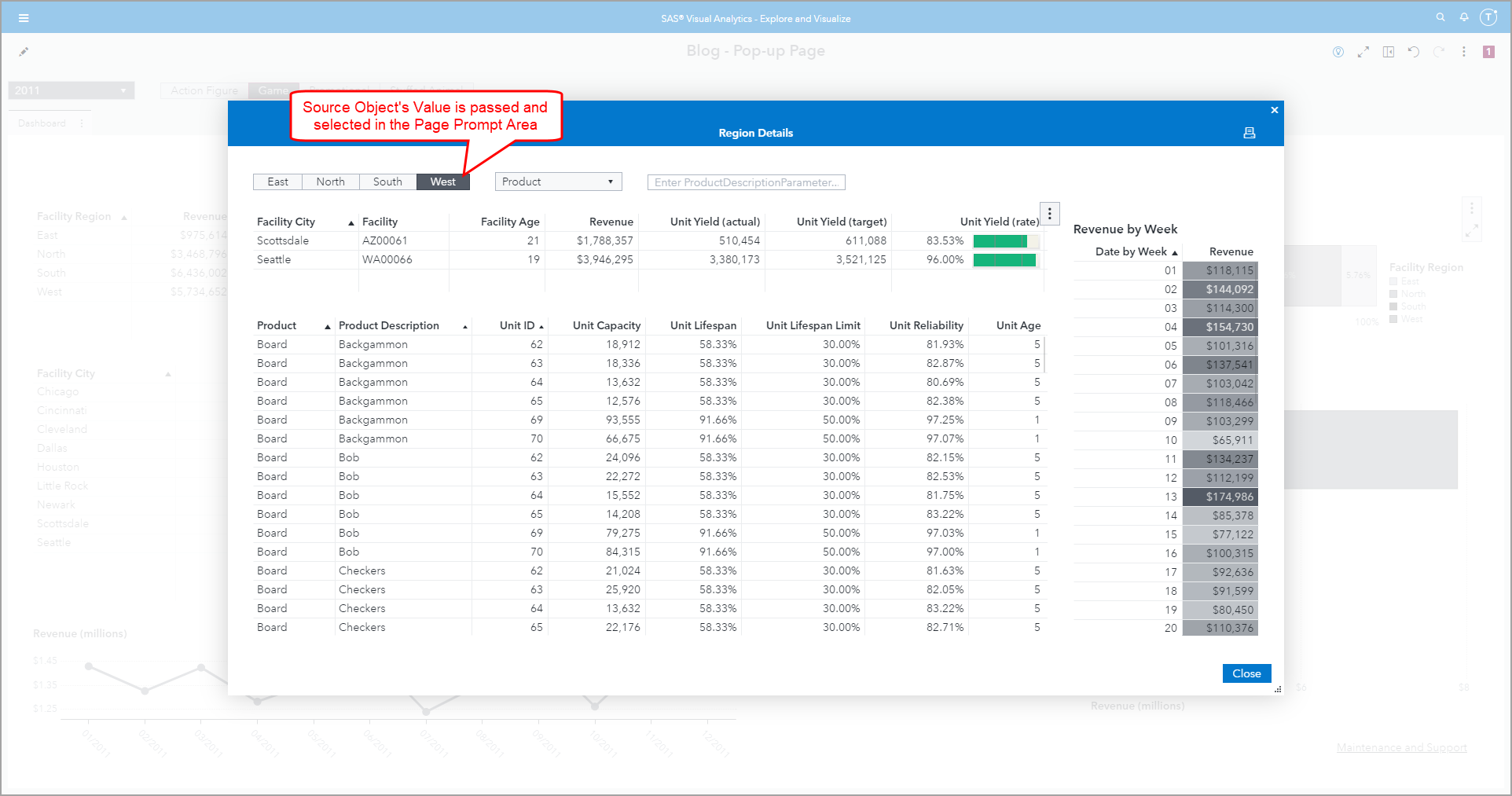Image resolution: width=1512 pixels, height=796 pixels.
Task: Open the Dashboard tab options menu
Action: [82, 123]
